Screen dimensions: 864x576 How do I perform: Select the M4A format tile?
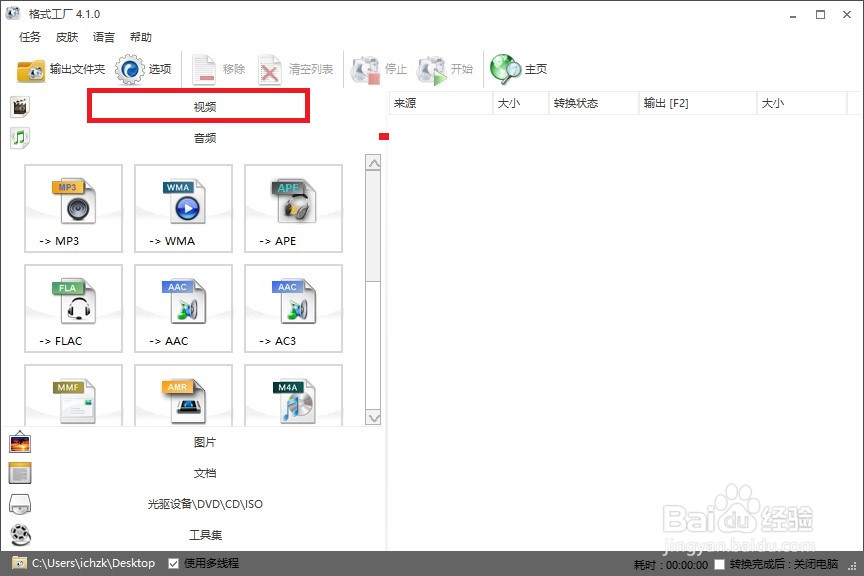[293, 395]
